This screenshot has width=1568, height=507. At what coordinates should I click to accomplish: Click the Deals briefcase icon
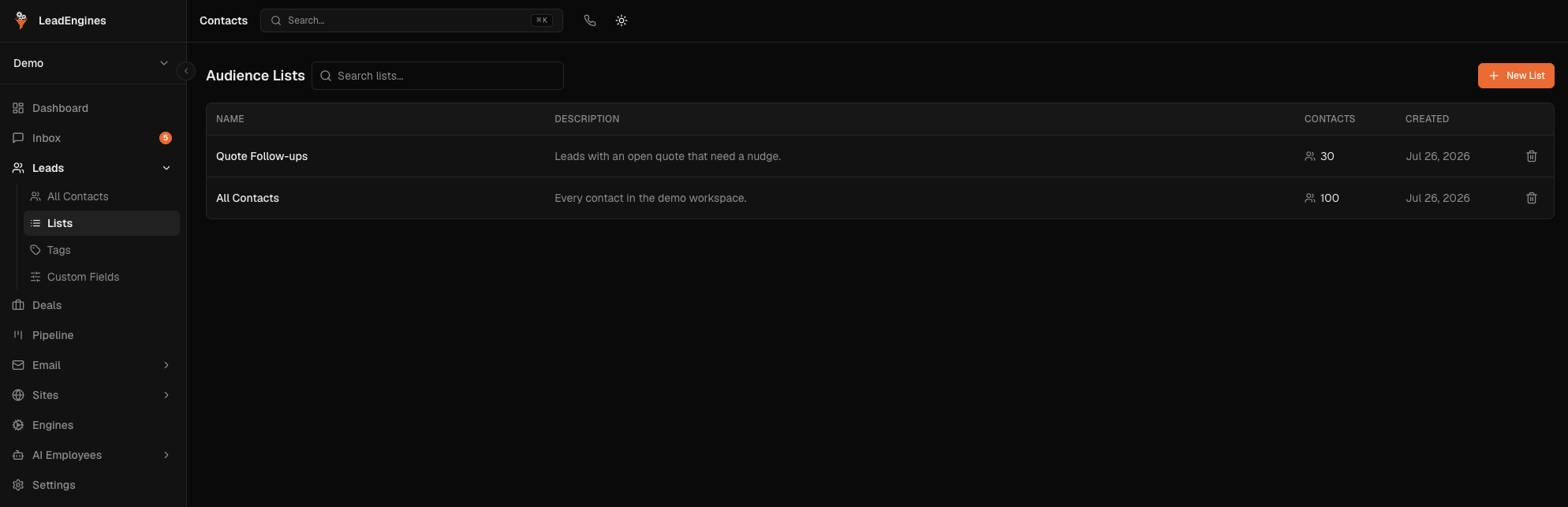point(18,305)
